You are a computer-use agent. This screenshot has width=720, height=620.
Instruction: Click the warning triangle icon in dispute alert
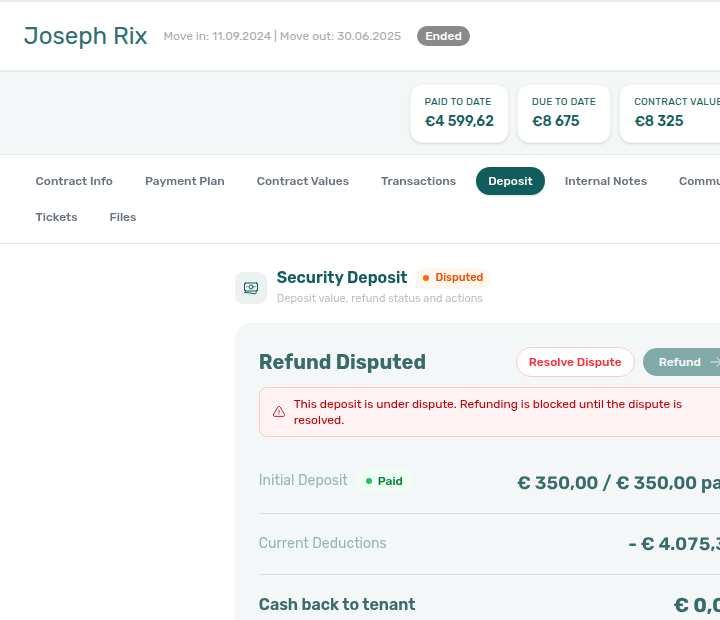279,412
